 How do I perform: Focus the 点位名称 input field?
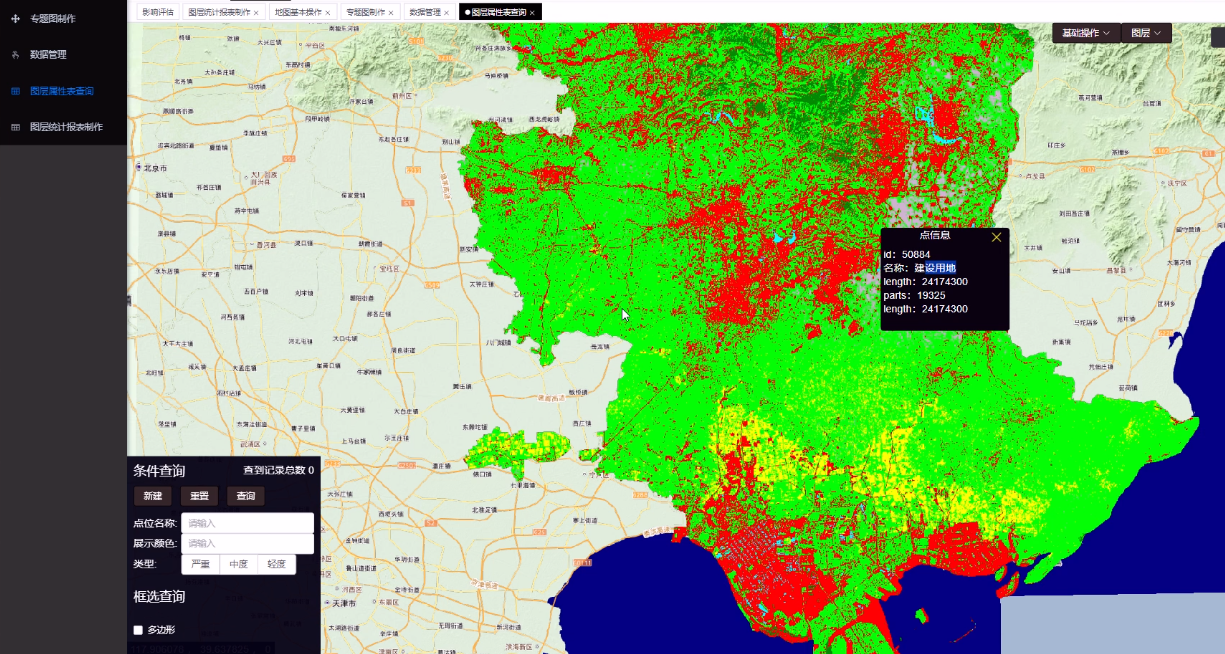pyautogui.click(x=247, y=523)
